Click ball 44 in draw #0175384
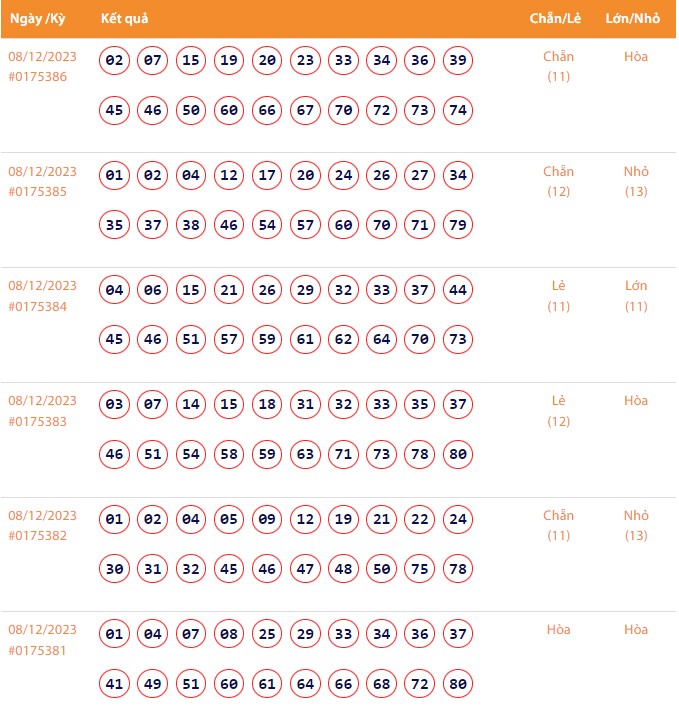Screen dimensions: 679x723 coord(458,291)
